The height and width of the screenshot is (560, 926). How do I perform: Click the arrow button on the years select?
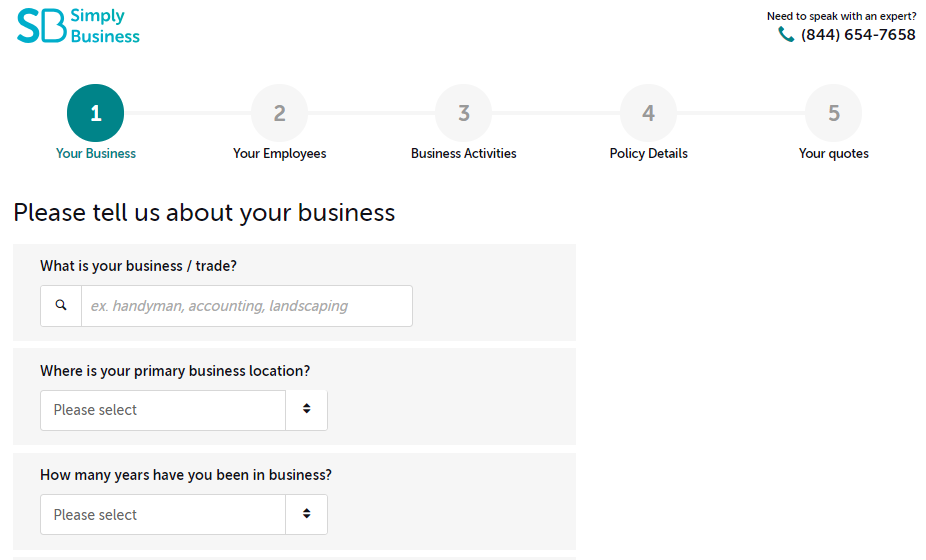[x=307, y=515]
